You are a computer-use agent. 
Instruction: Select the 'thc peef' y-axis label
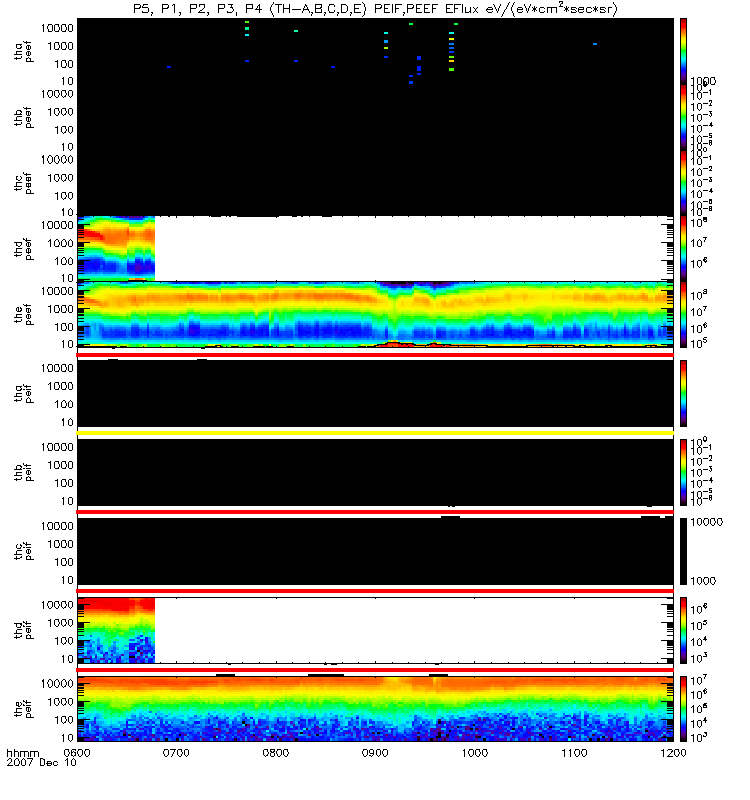(23, 183)
